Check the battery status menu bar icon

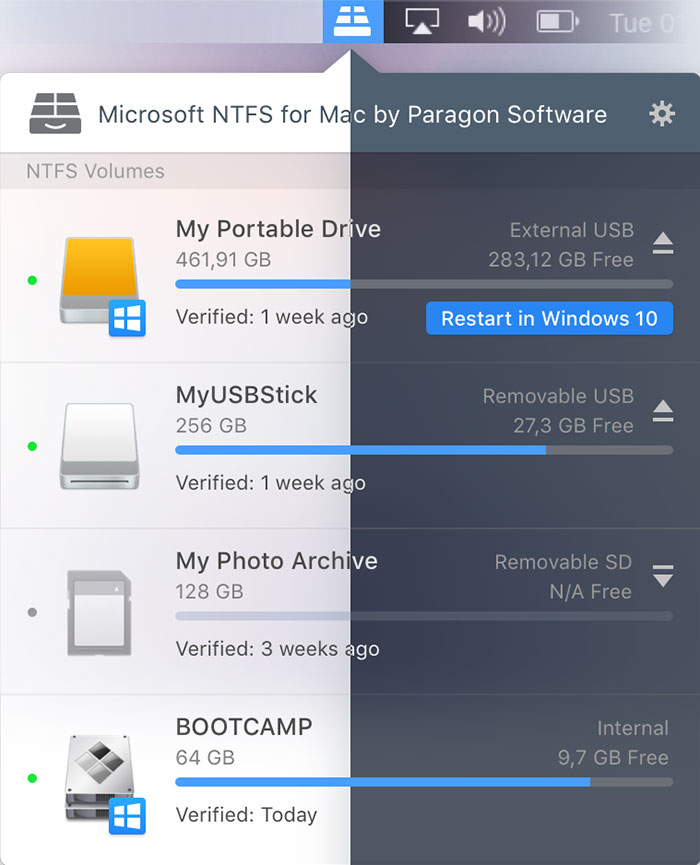558,22
